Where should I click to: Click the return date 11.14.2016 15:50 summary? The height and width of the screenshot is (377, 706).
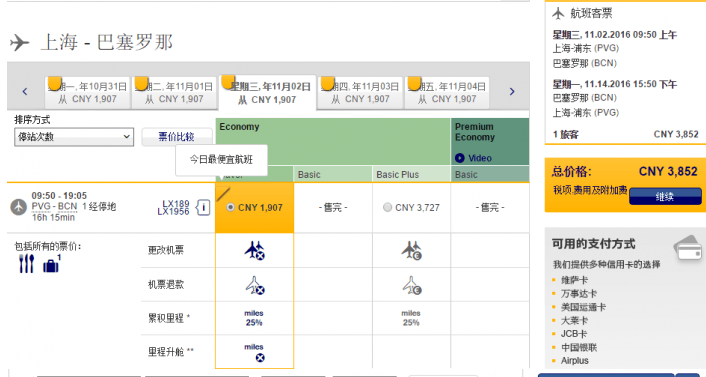615,84
